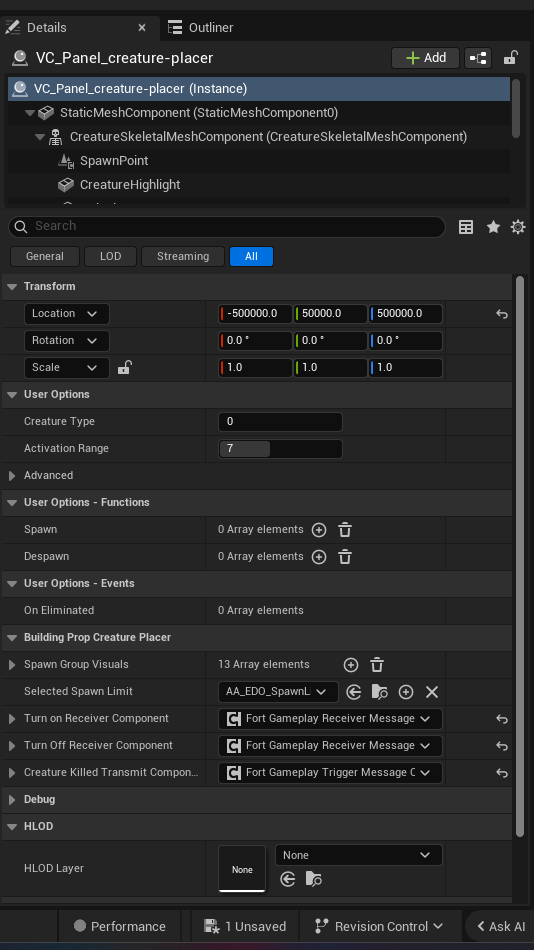Collapse User Options - Events section
This screenshot has width=534, height=950.
(x=12, y=584)
